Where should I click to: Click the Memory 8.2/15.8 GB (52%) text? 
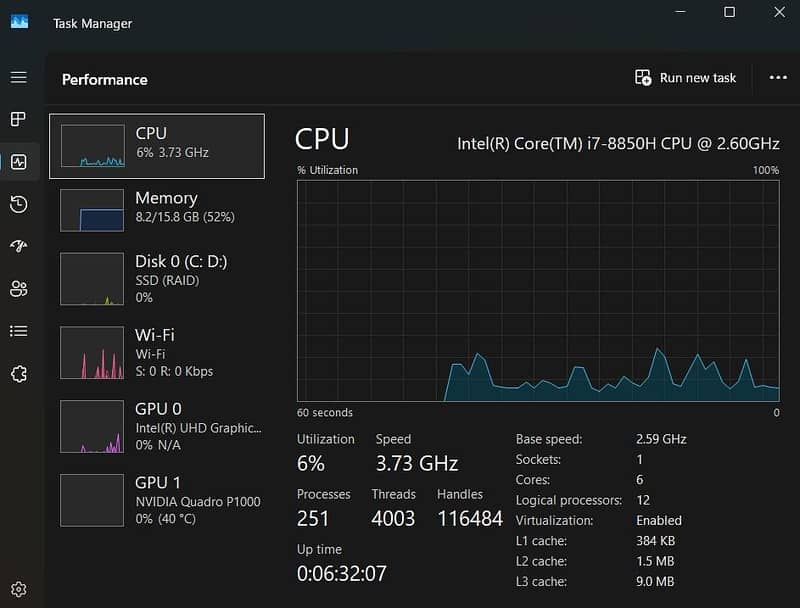(x=185, y=217)
